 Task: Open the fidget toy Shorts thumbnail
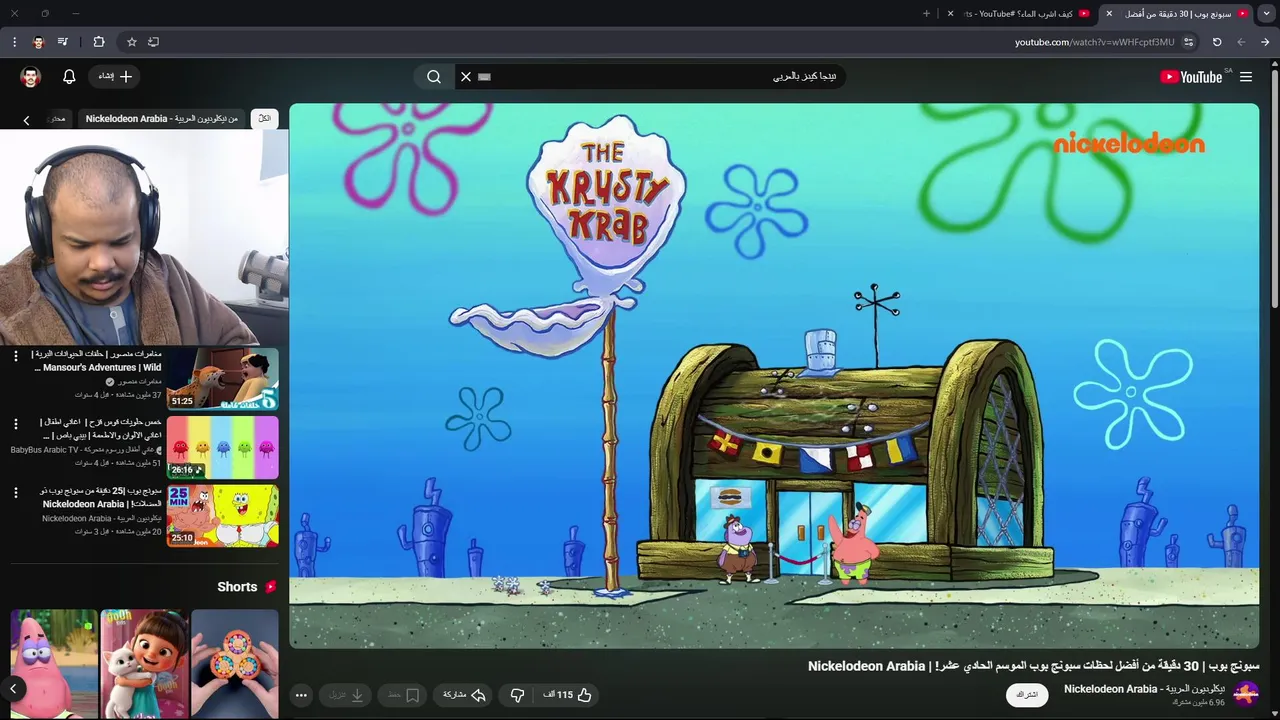click(235, 664)
